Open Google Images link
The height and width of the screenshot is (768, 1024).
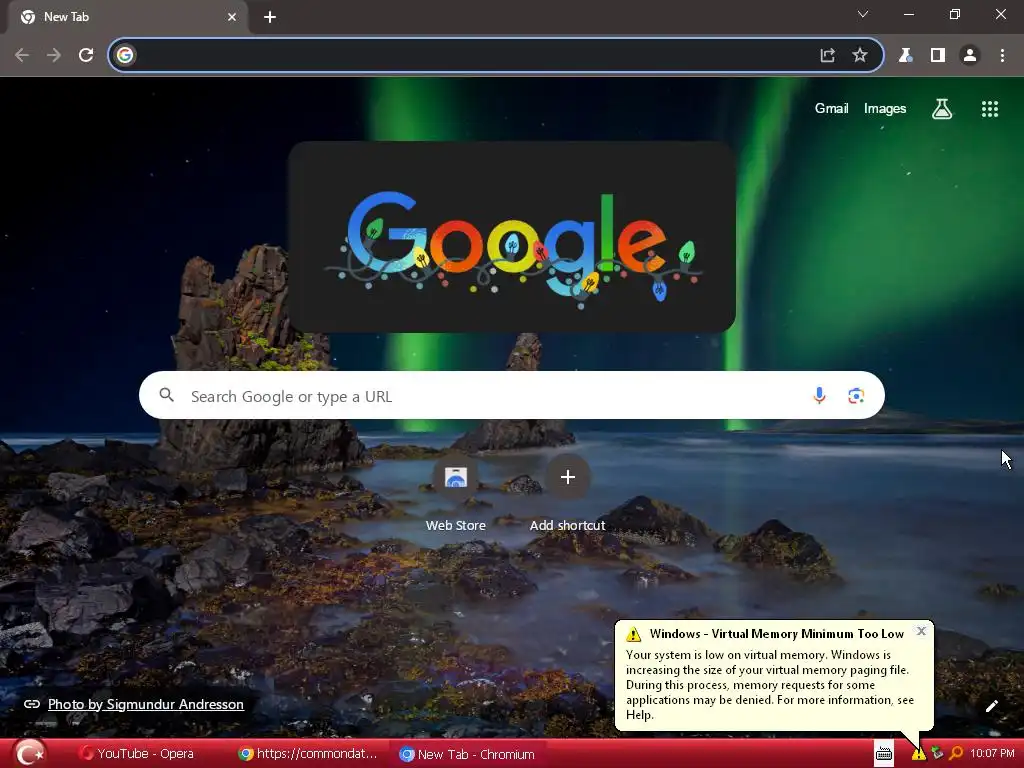(885, 108)
